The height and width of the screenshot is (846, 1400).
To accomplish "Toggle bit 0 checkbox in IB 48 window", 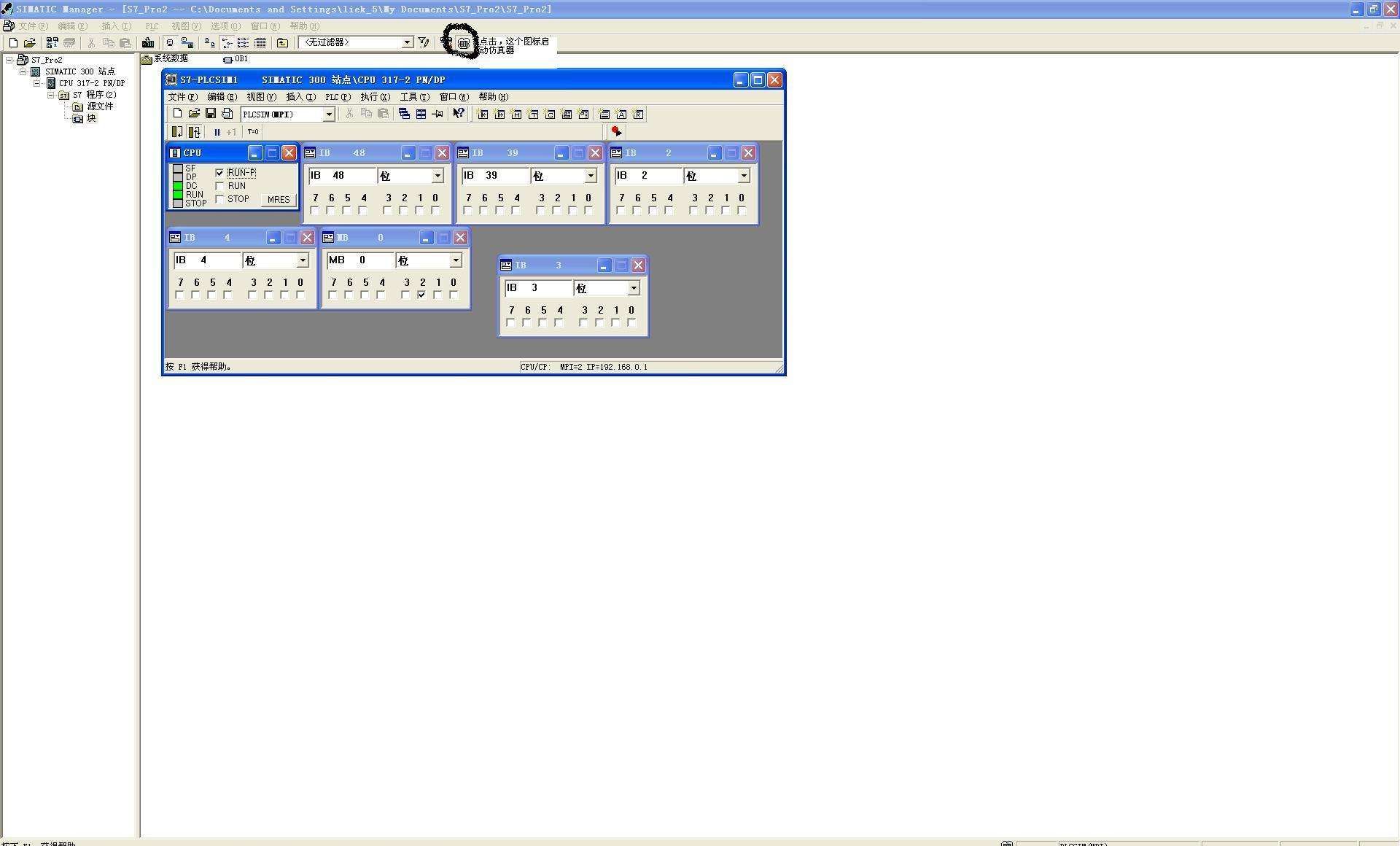I will tap(435, 211).
